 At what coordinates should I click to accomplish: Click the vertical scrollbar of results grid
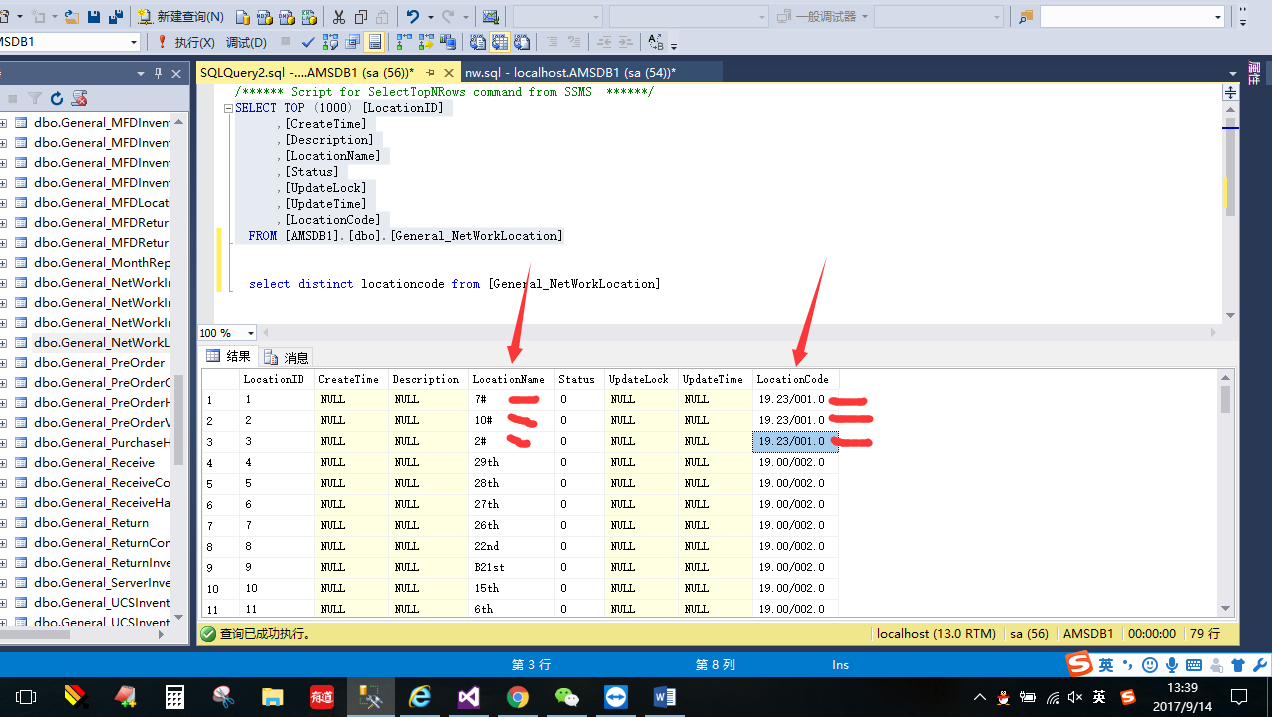pyautogui.click(x=1225, y=493)
